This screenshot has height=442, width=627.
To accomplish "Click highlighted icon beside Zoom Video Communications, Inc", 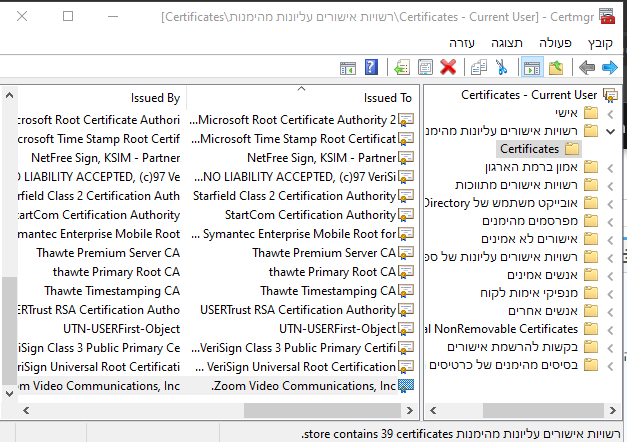I will click(406, 386).
